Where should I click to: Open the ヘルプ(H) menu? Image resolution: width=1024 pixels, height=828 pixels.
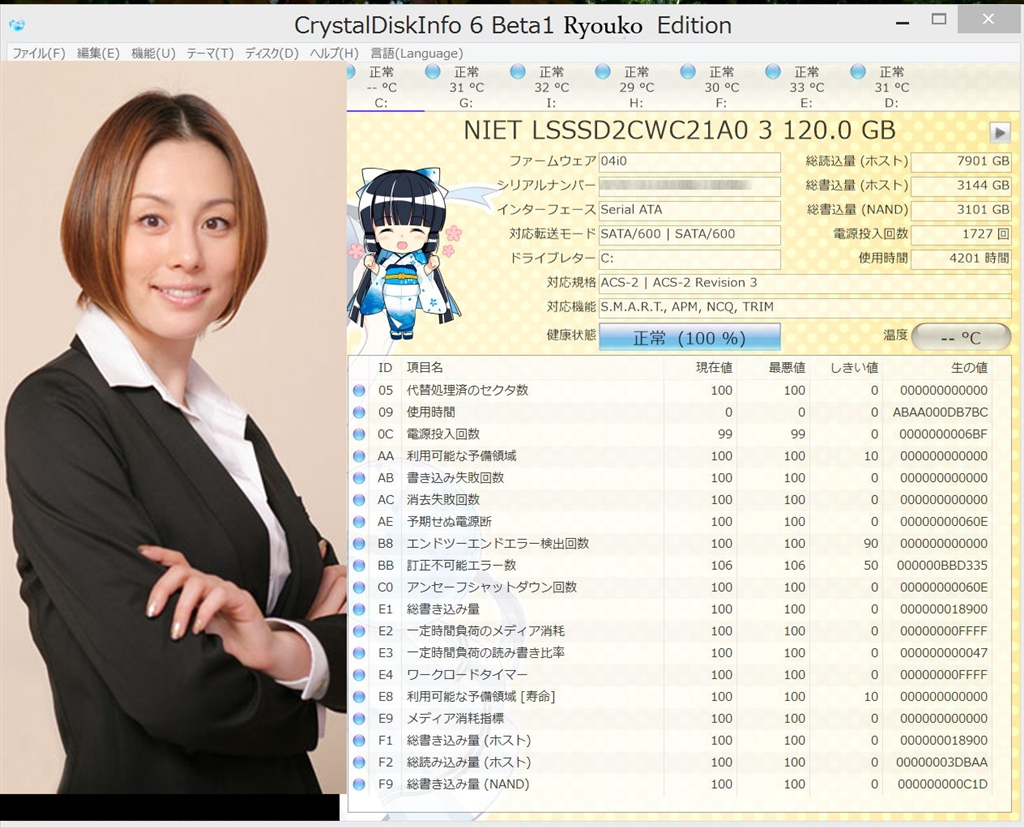[334, 54]
